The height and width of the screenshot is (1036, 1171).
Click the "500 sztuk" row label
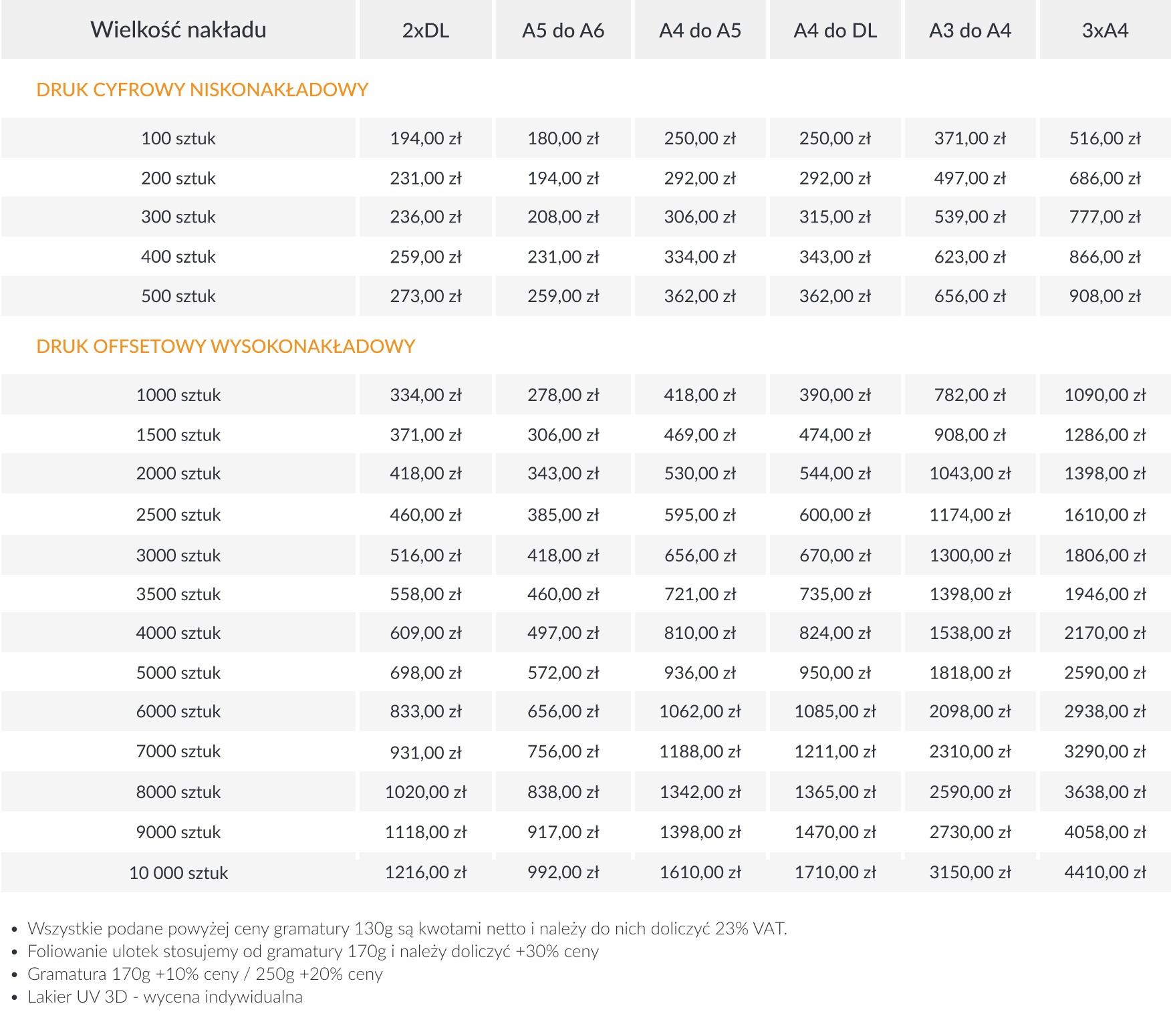tap(178, 296)
